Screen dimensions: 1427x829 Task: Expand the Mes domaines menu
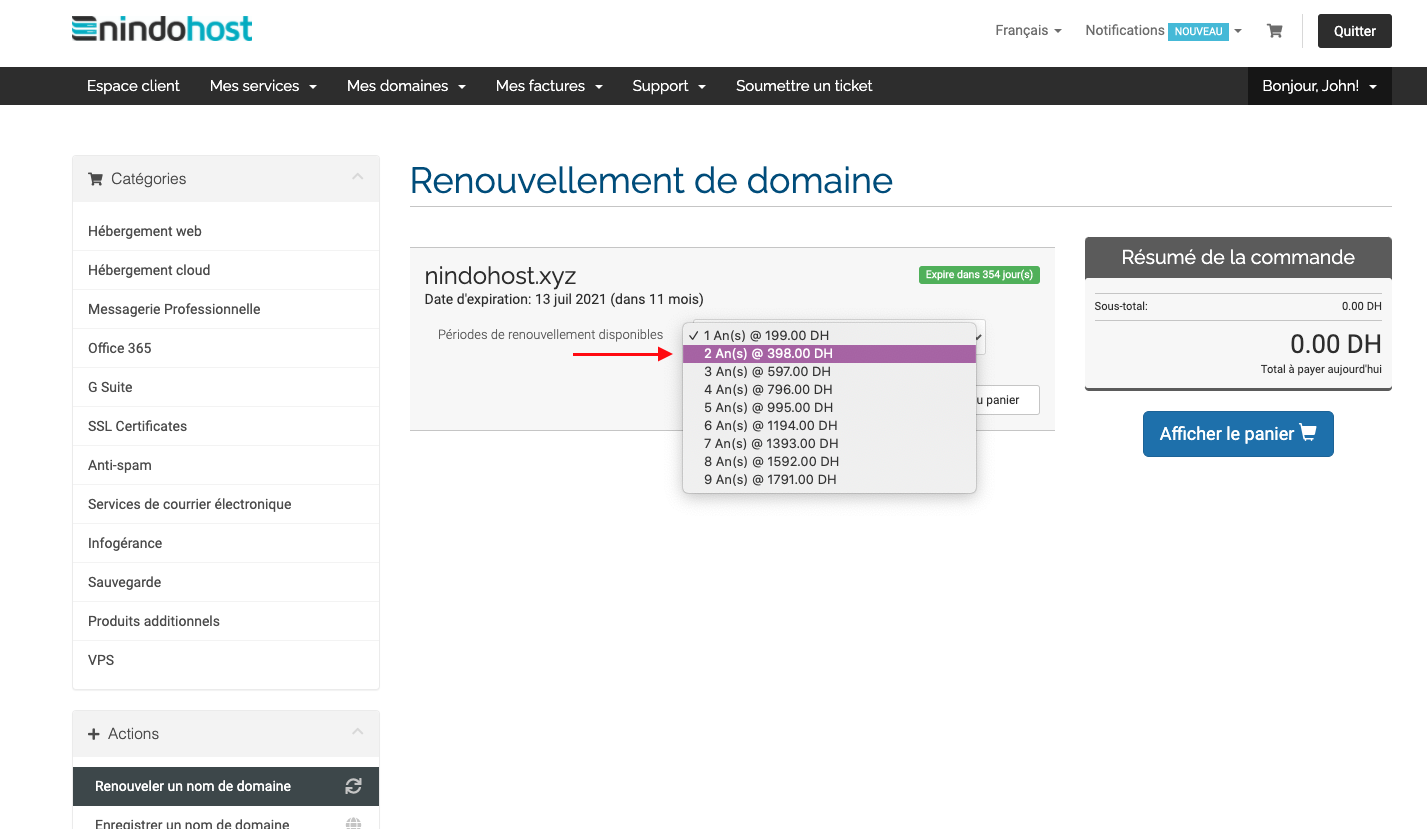tap(406, 86)
